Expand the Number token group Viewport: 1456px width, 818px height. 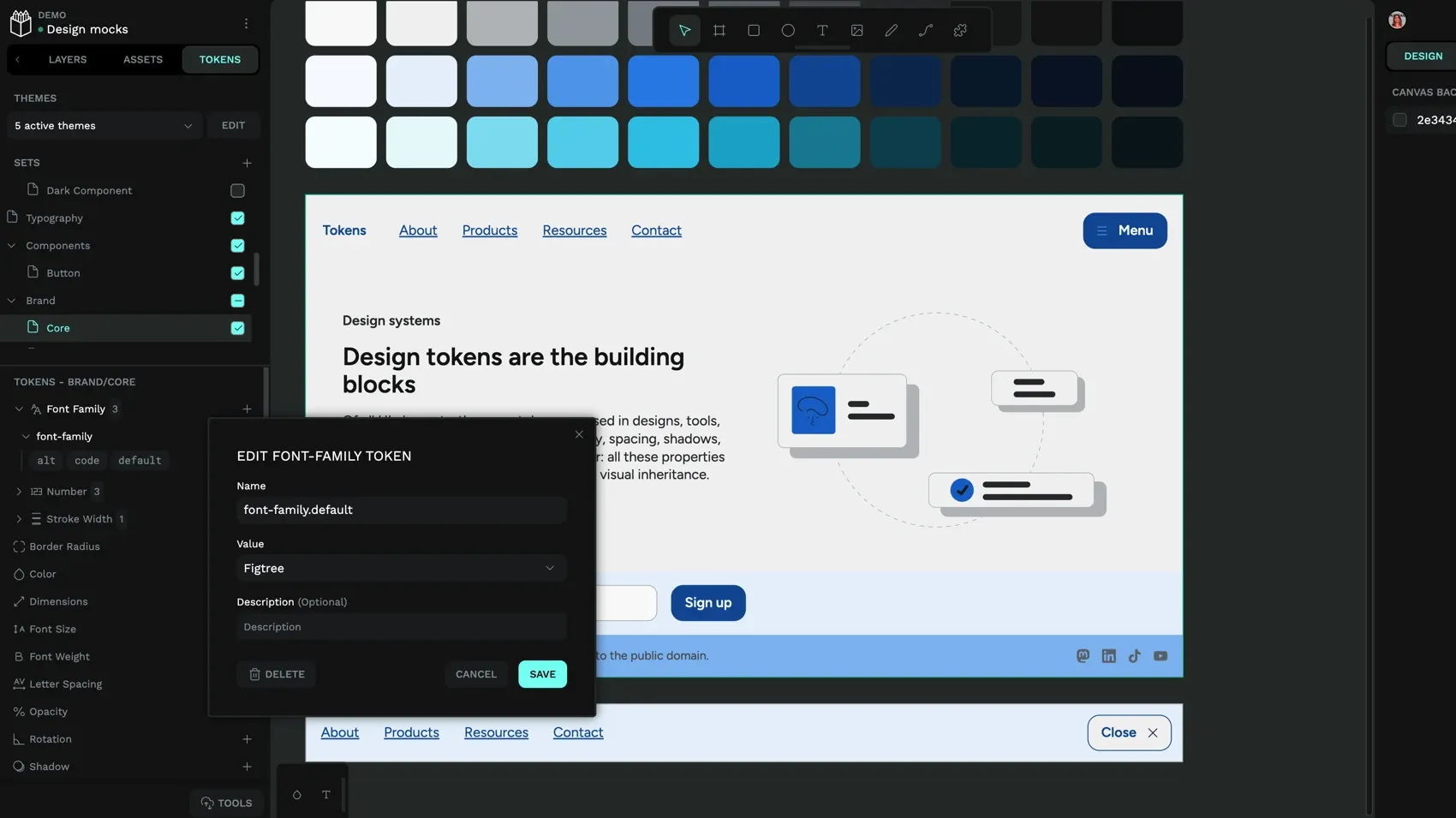(x=19, y=492)
